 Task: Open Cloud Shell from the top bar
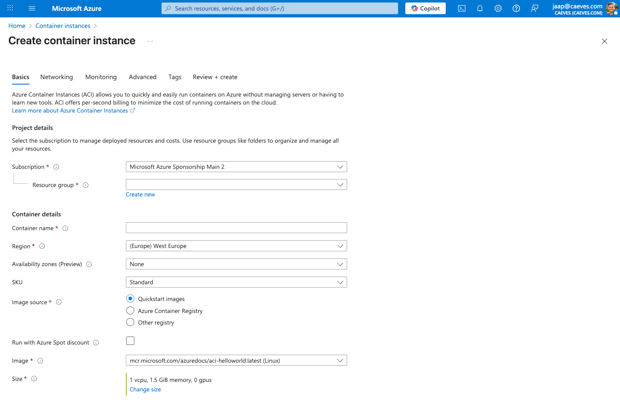pos(461,8)
